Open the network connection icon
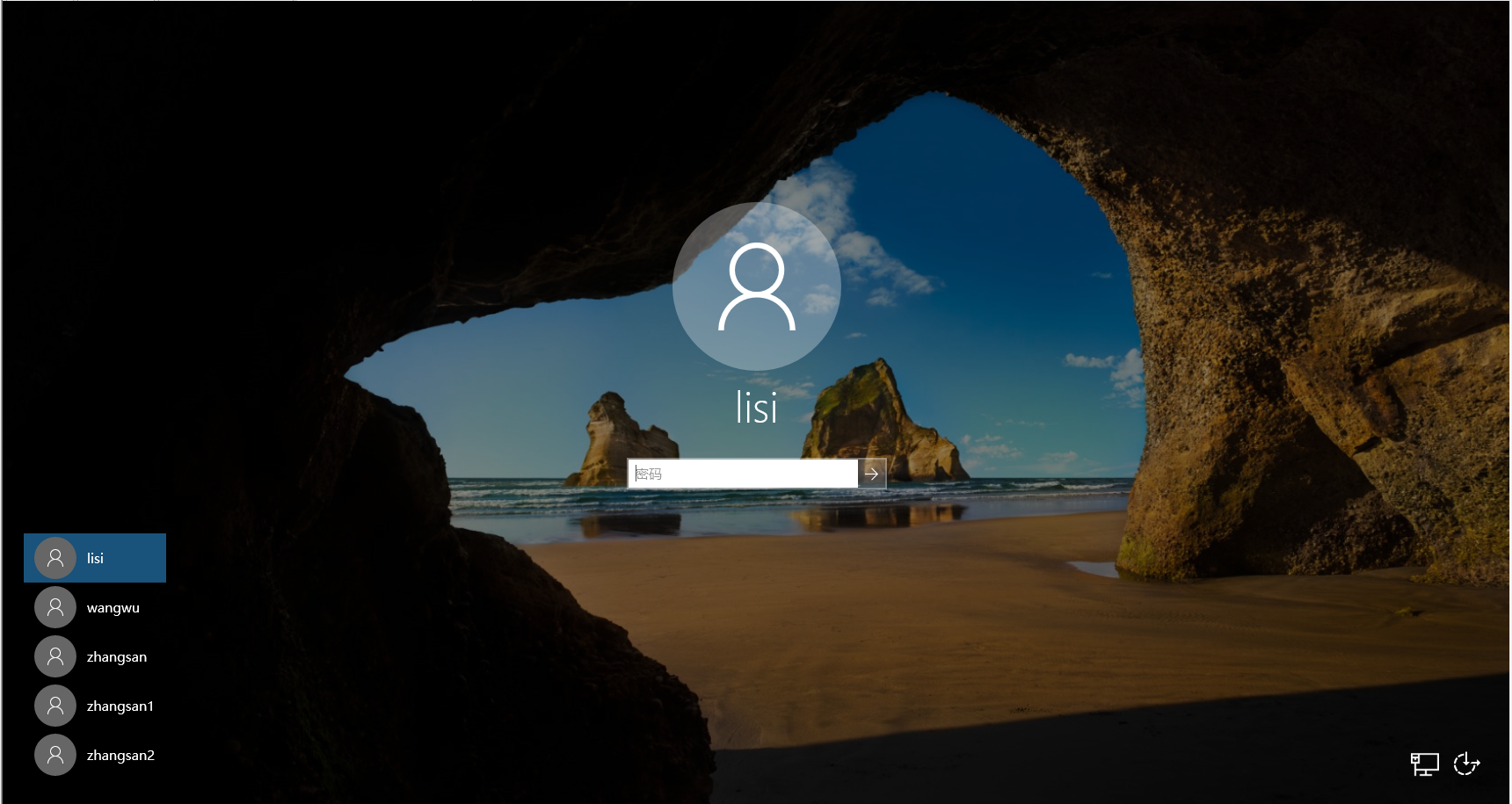Viewport: 1512px width, 804px height. pyautogui.click(x=1425, y=764)
